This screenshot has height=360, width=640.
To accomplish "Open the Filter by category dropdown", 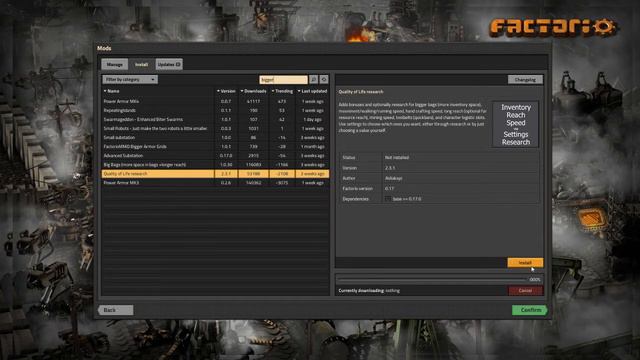I will 130,80.
